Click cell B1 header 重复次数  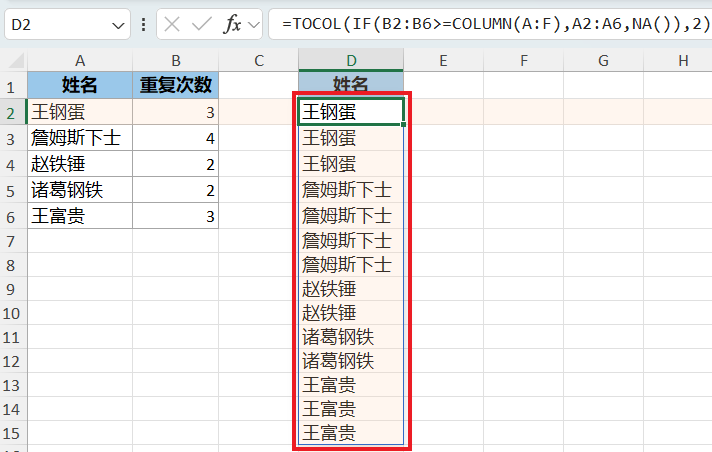tap(176, 85)
